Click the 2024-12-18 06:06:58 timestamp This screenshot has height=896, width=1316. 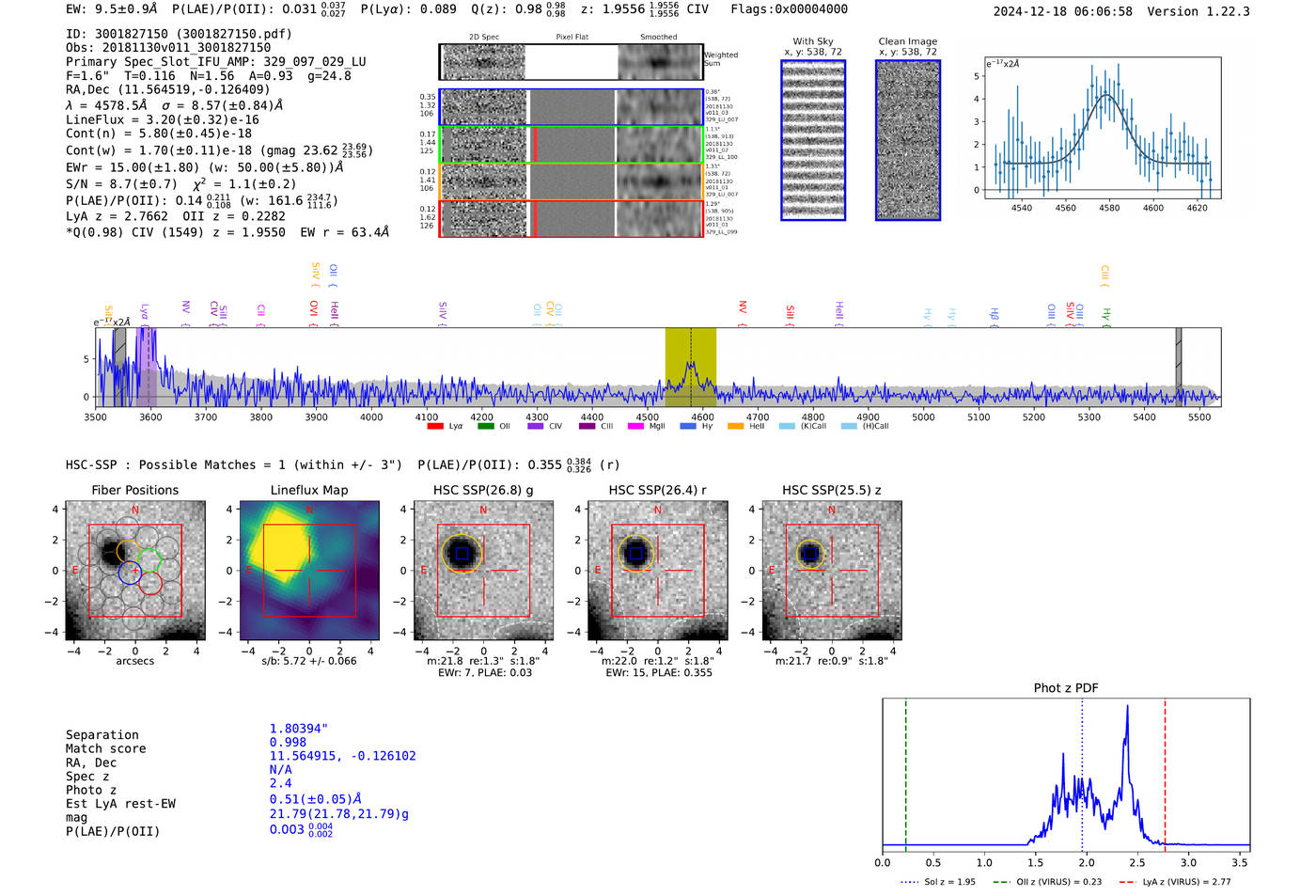[1063, 11]
